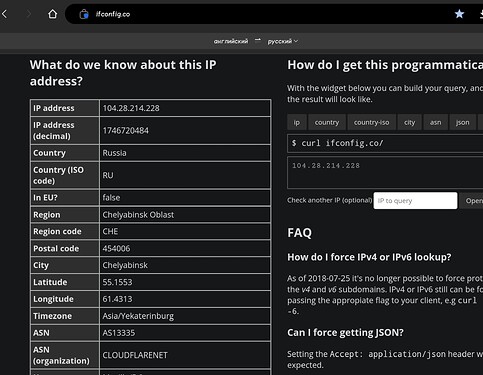Screen dimensions: 483x375
Task: Select the английский source language
Action: point(231,41)
